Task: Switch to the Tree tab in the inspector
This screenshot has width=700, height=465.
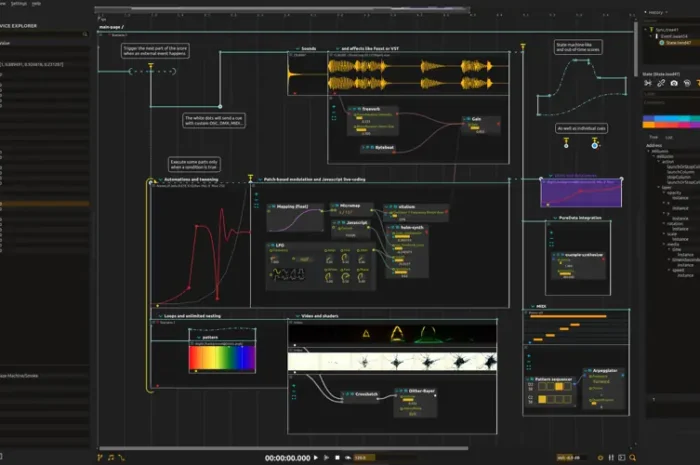Action: tap(653, 136)
